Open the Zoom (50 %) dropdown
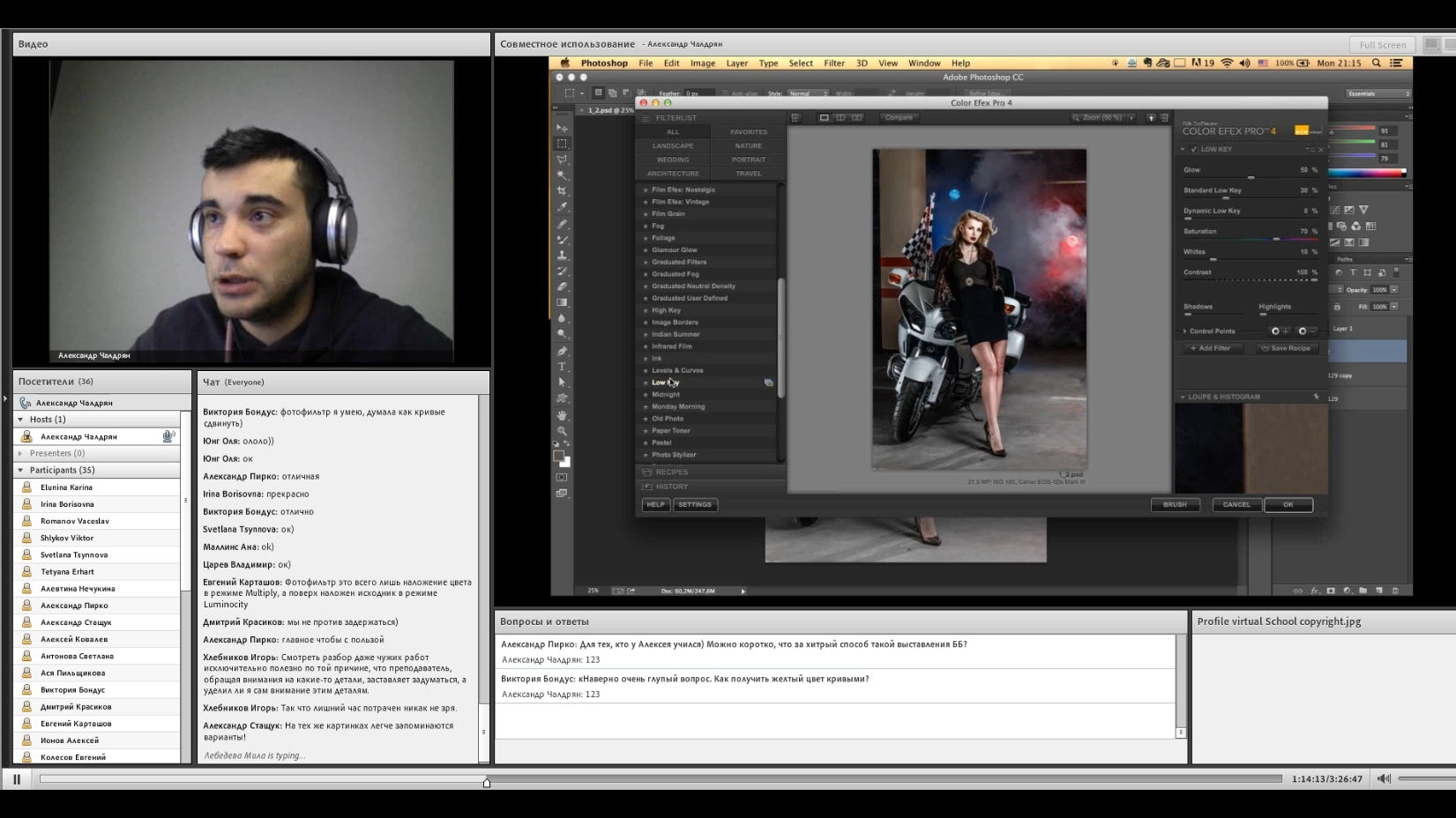 click(x=1103, y=117)
